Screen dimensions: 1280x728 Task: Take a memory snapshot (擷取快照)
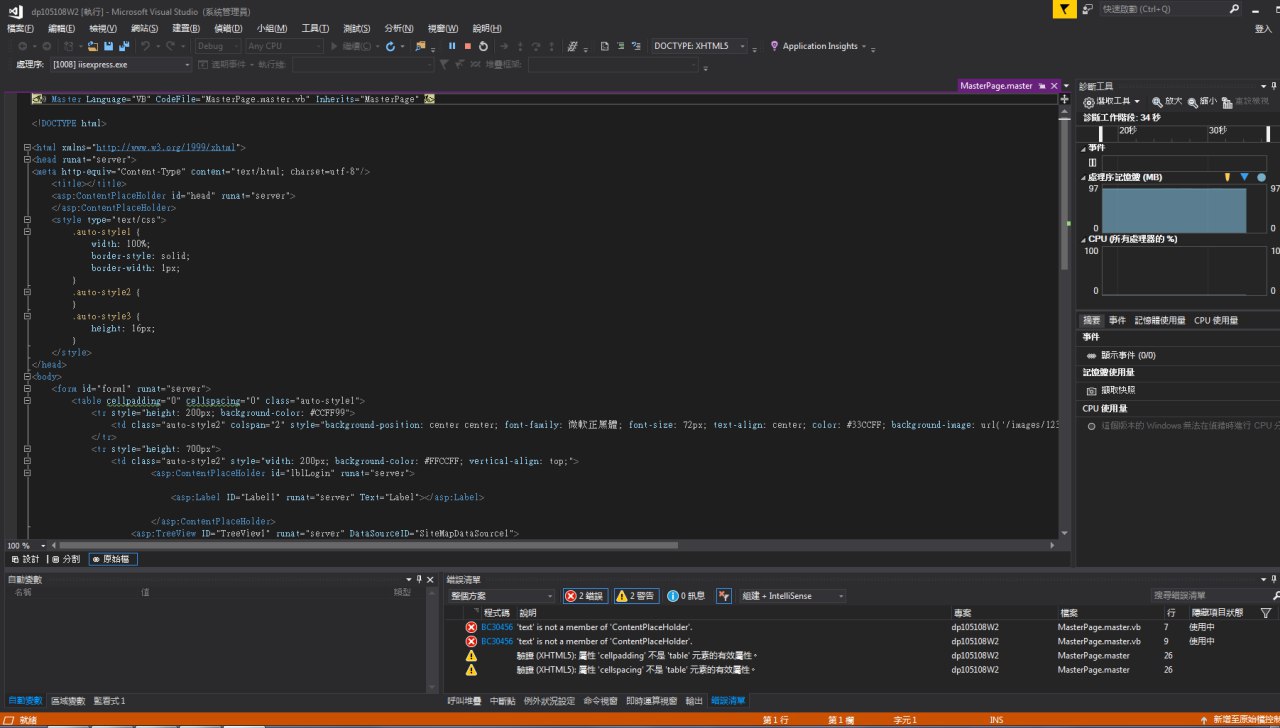[1117, 390]
